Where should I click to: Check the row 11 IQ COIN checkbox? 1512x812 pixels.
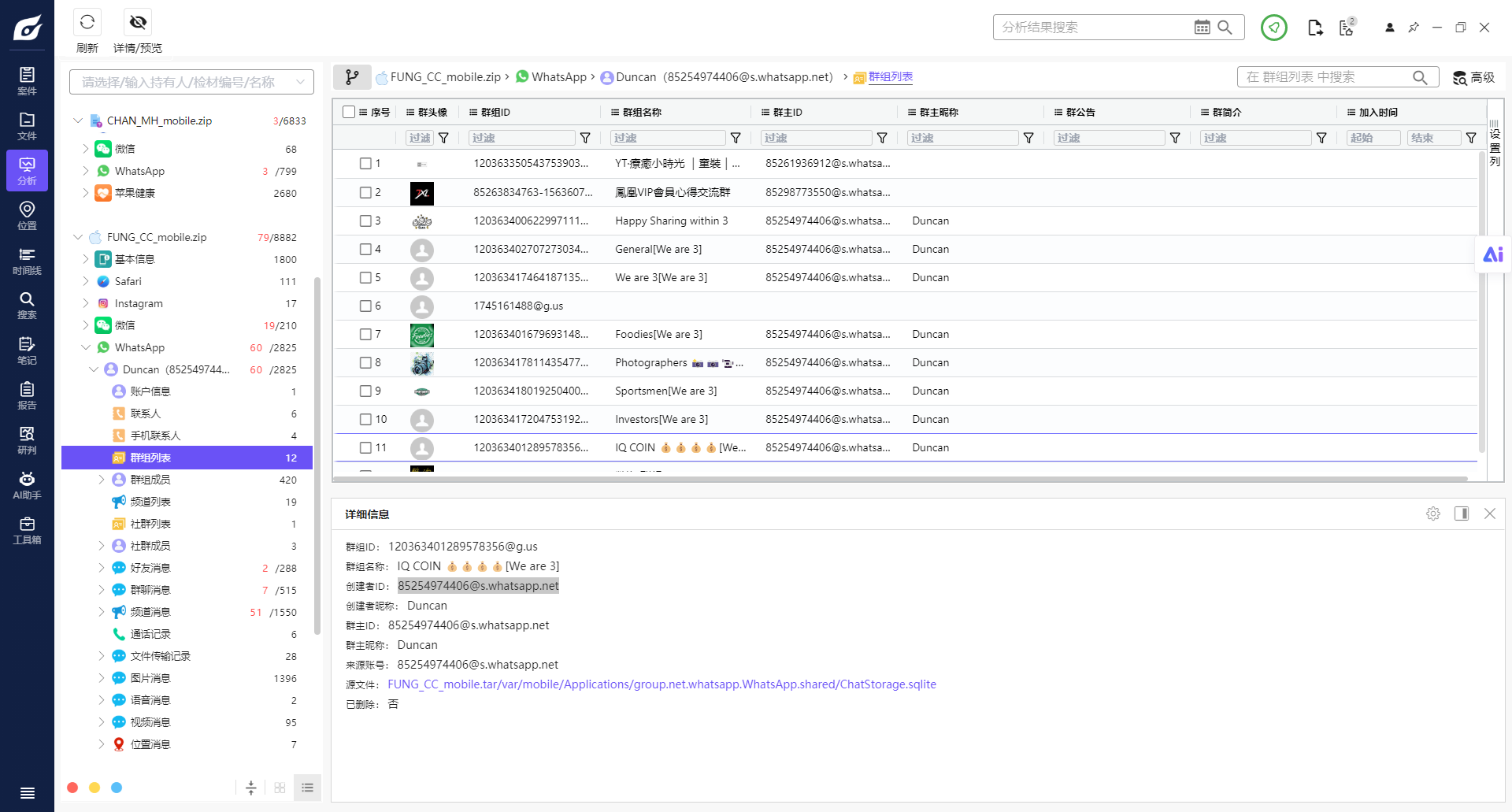pyautogui.click(x=365, y=447)
